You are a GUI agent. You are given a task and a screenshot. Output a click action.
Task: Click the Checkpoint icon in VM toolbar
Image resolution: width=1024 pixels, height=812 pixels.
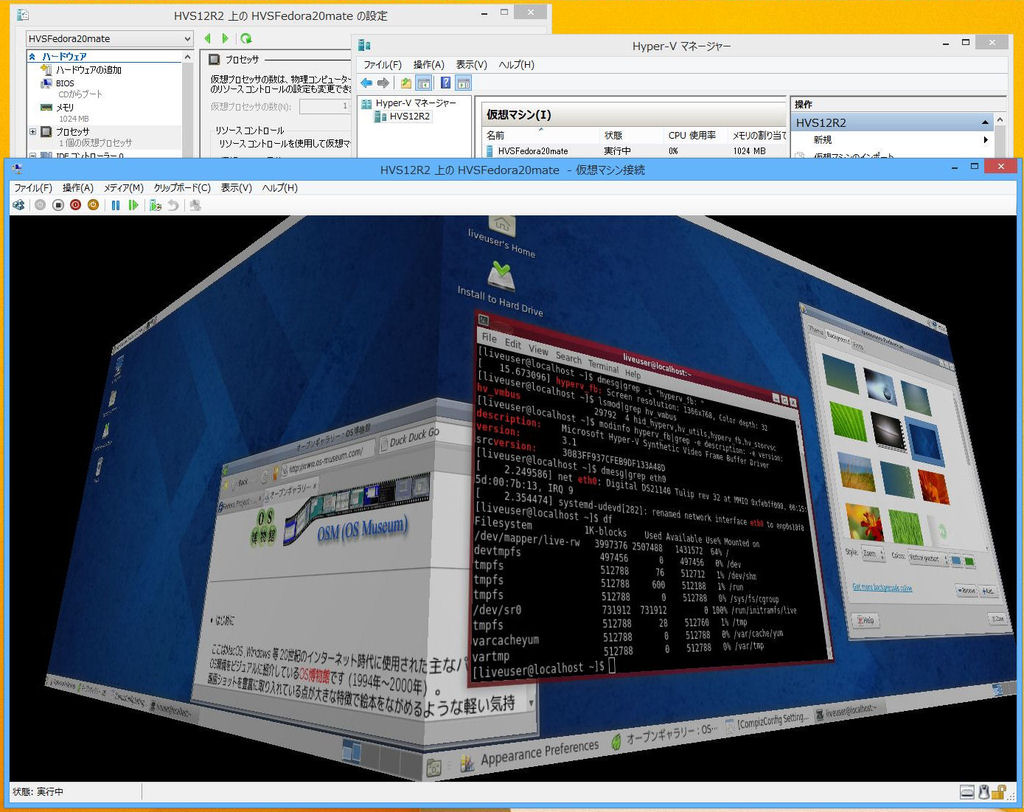(155, 205)
